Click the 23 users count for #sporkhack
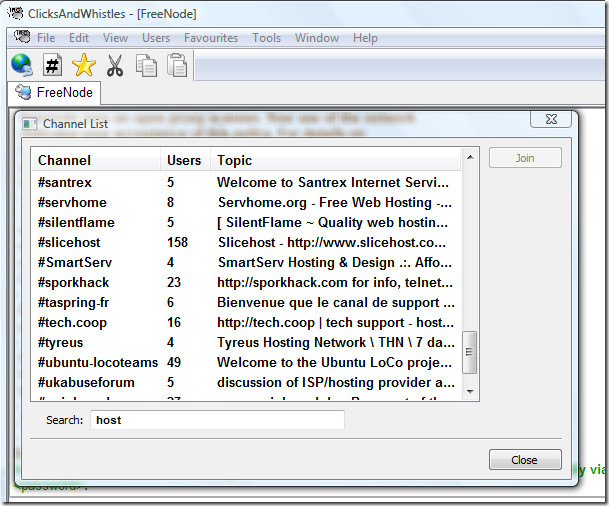 click(174, 282)
